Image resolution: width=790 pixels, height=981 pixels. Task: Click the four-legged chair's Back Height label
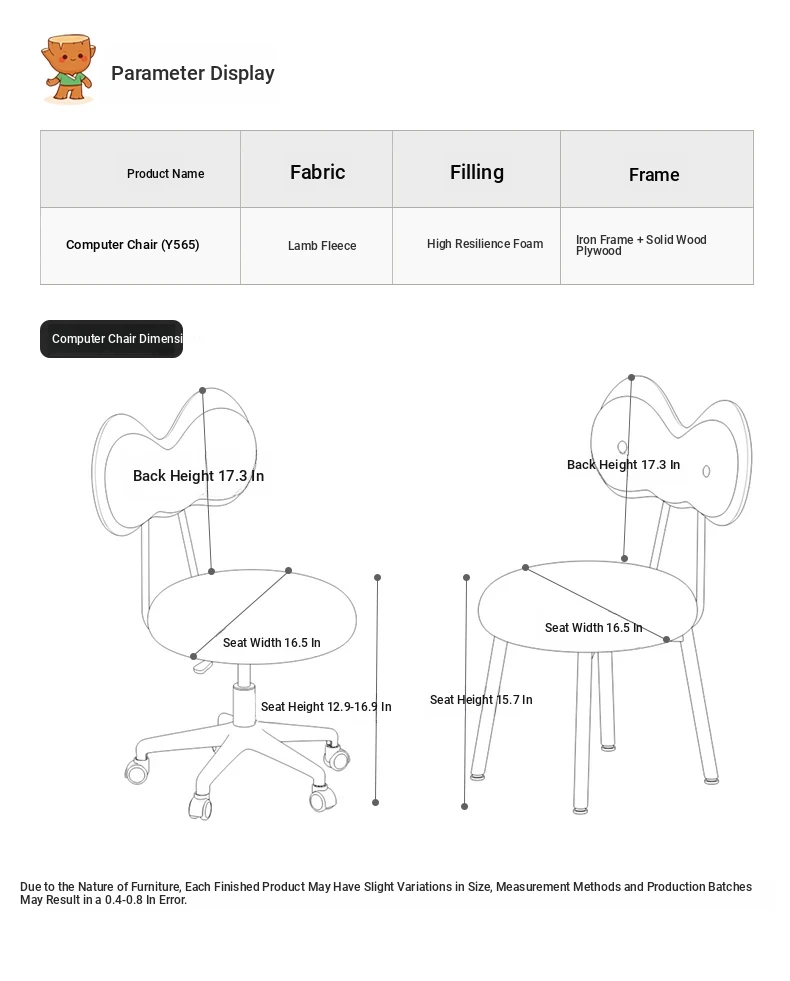point(623,465)
